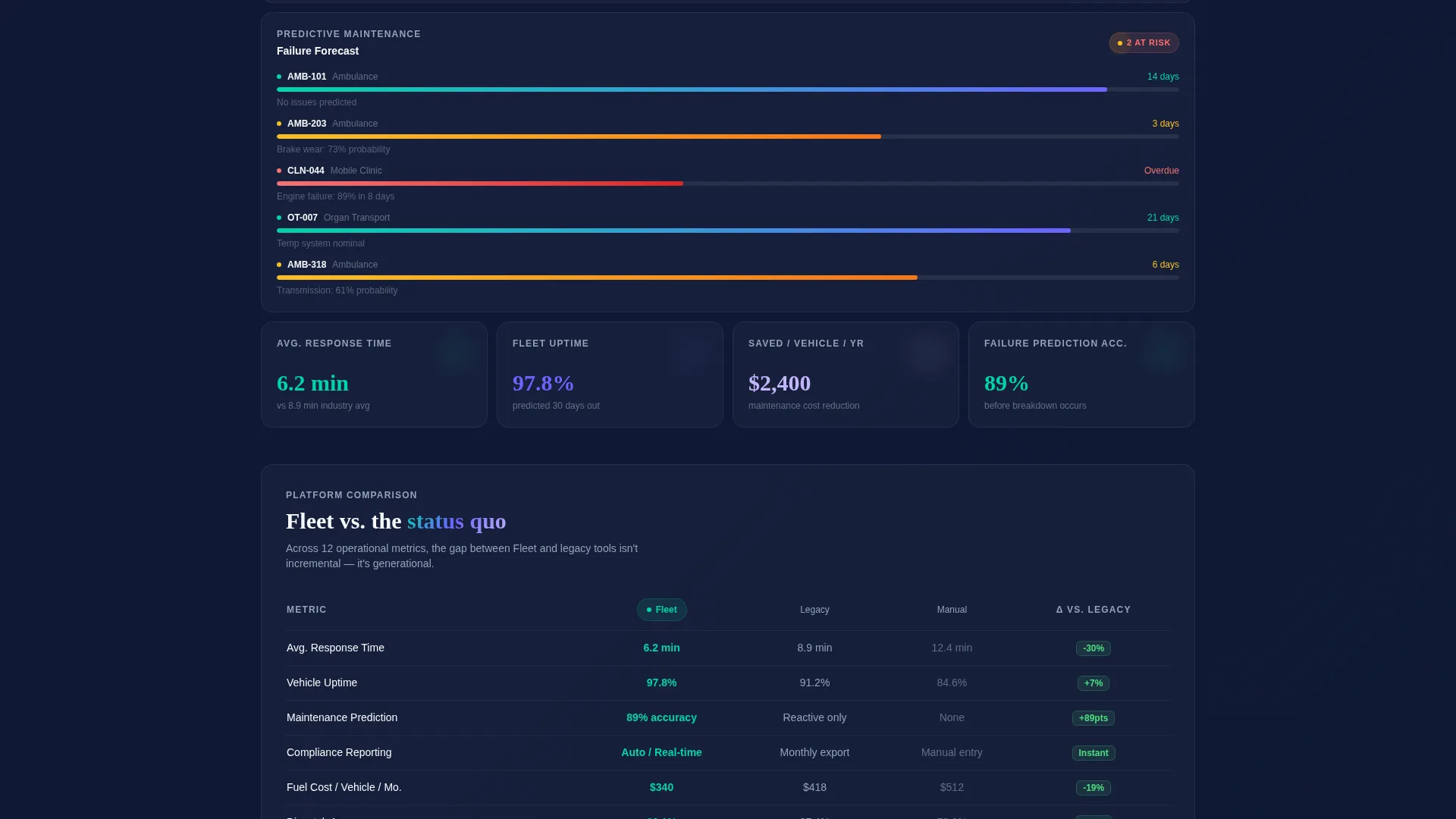This screenshot has width=1456, height=819.
Task: Select the Maintenance Prediction row label
Action: 342,717
